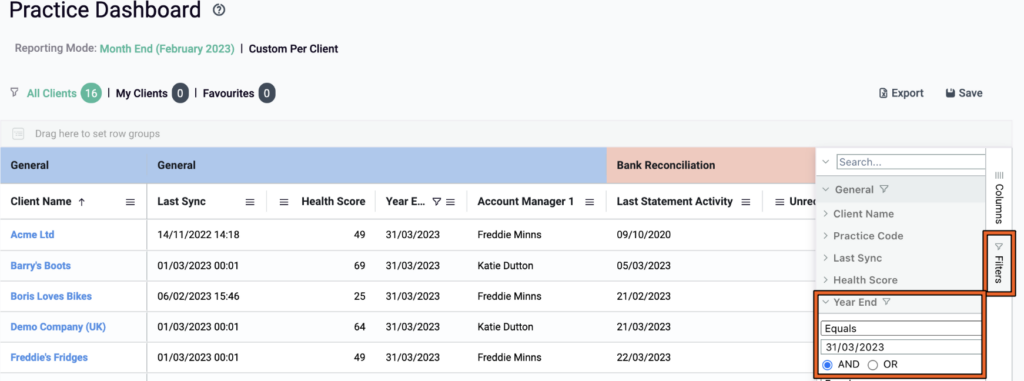Open the Account Manager 1 column menu icon
Viewport: 1024px width, 381px height.
[590, 202]
